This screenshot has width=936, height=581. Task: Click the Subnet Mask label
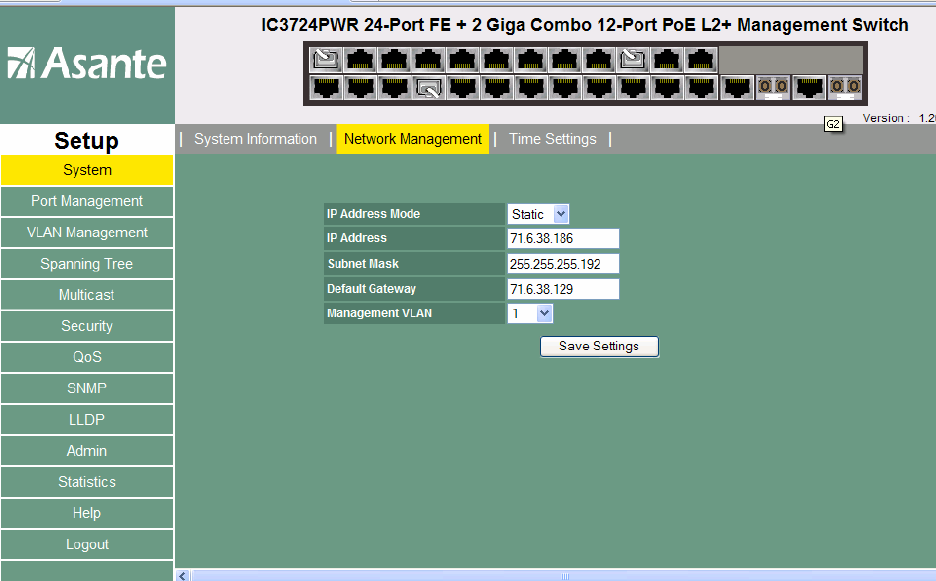click(363, 264)
